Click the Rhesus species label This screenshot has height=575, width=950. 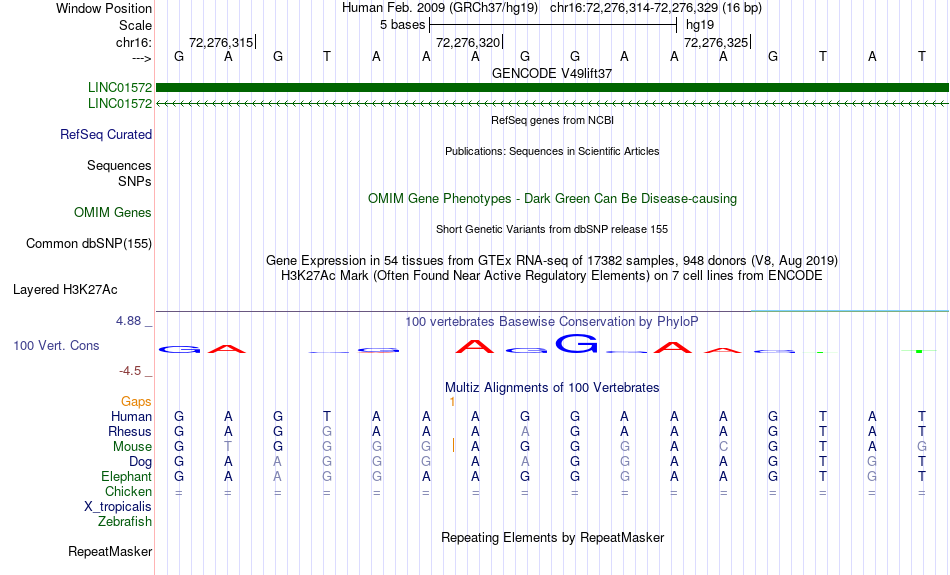point(130,432)
